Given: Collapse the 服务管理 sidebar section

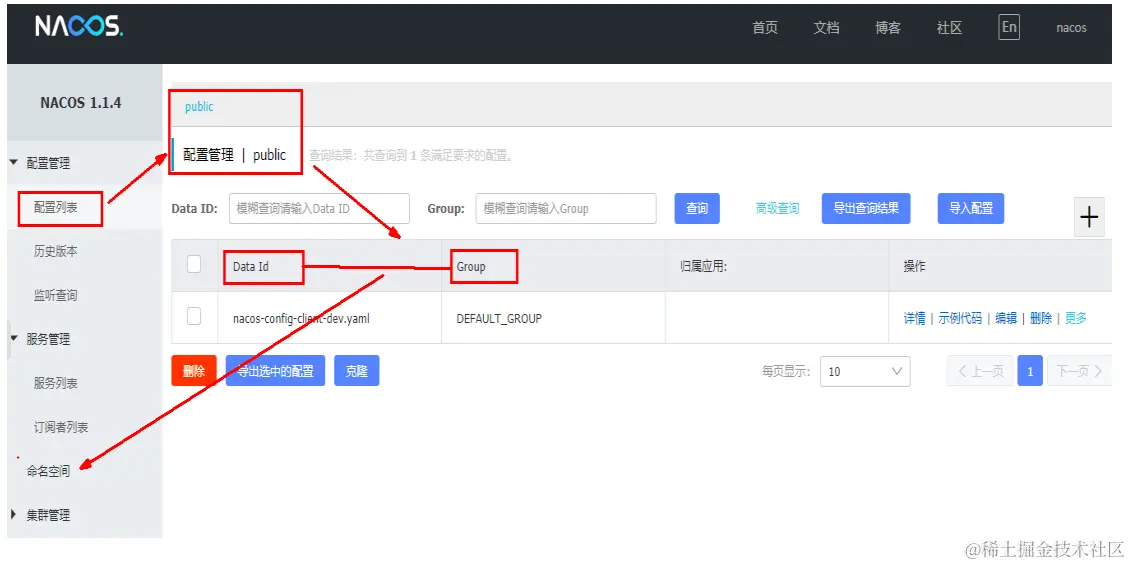Looking at the screenshot, I should tap(14, 338).
